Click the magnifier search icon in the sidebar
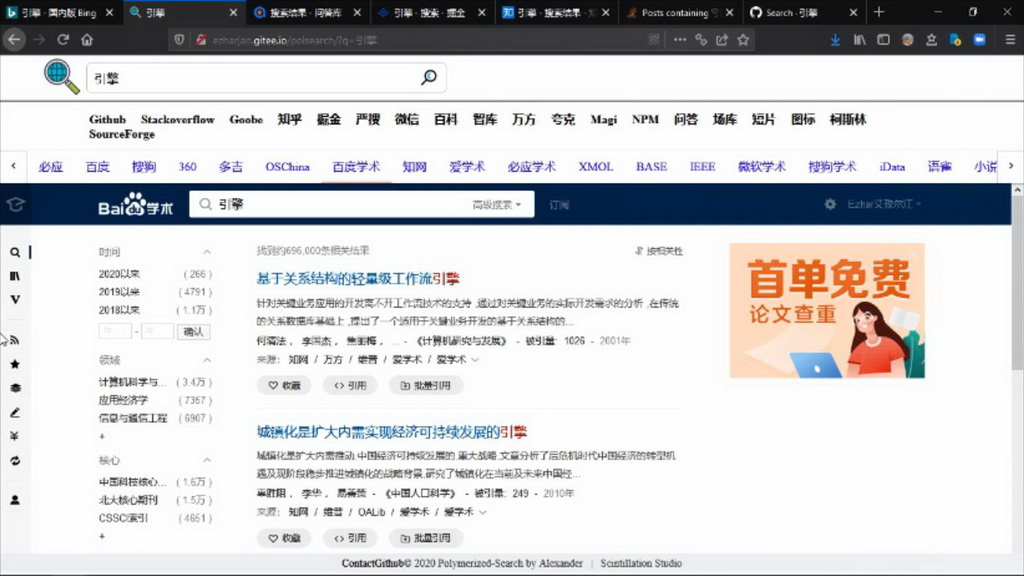The width and height of the screenshot is (1024, 576). pos(14,252)
